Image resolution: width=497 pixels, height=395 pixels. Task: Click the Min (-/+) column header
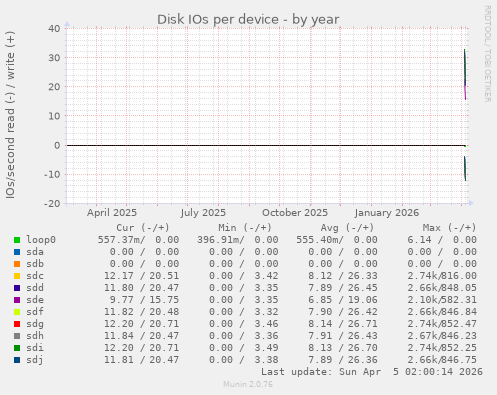point(245,228)
